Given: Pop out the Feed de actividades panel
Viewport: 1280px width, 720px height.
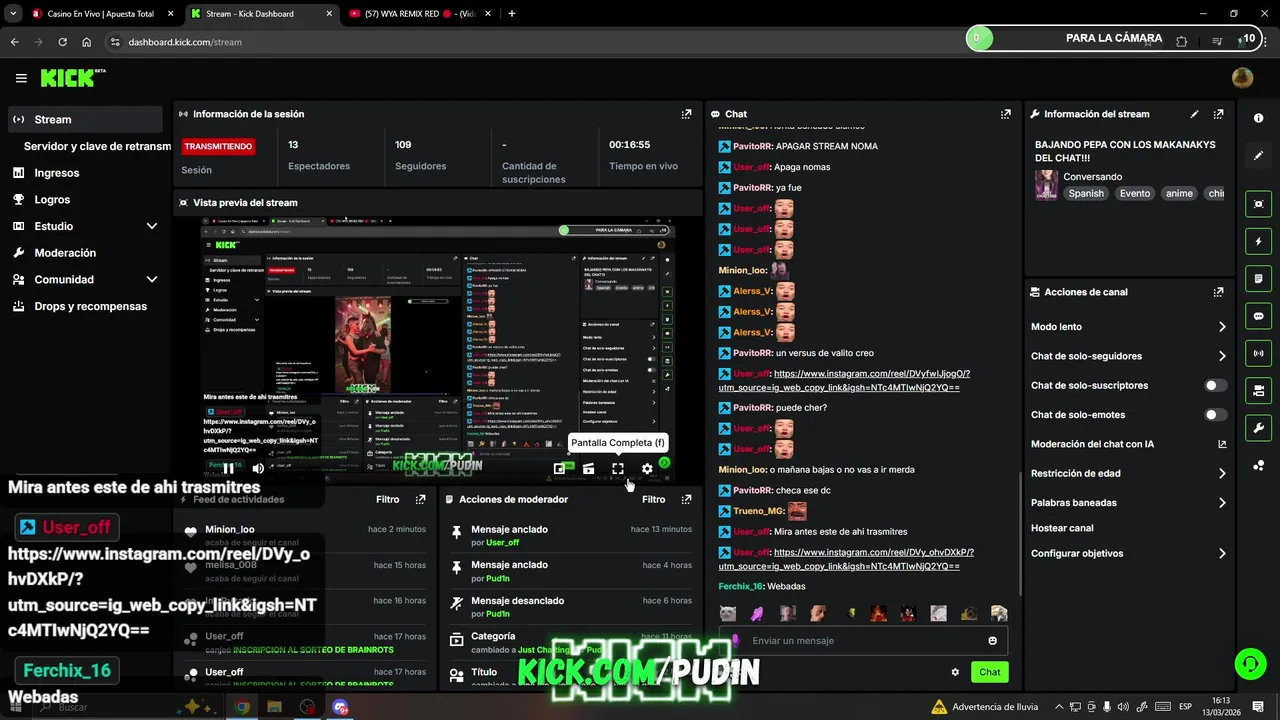Looking at the screenshot, I should 420,499.
